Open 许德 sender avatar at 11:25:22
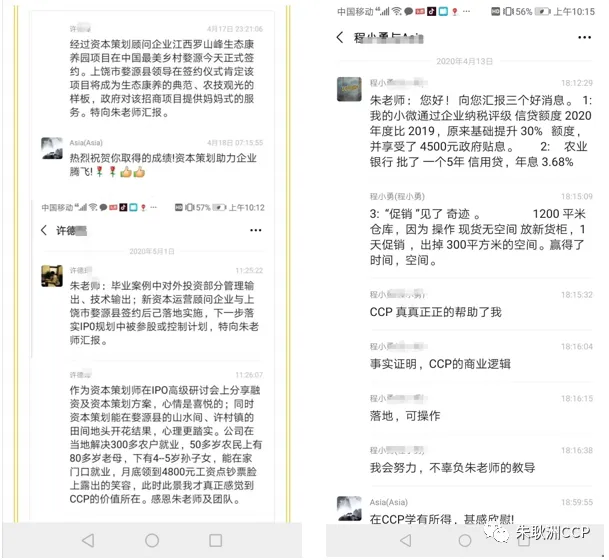This screenshot has height=560, width=609. pos(52,276)
